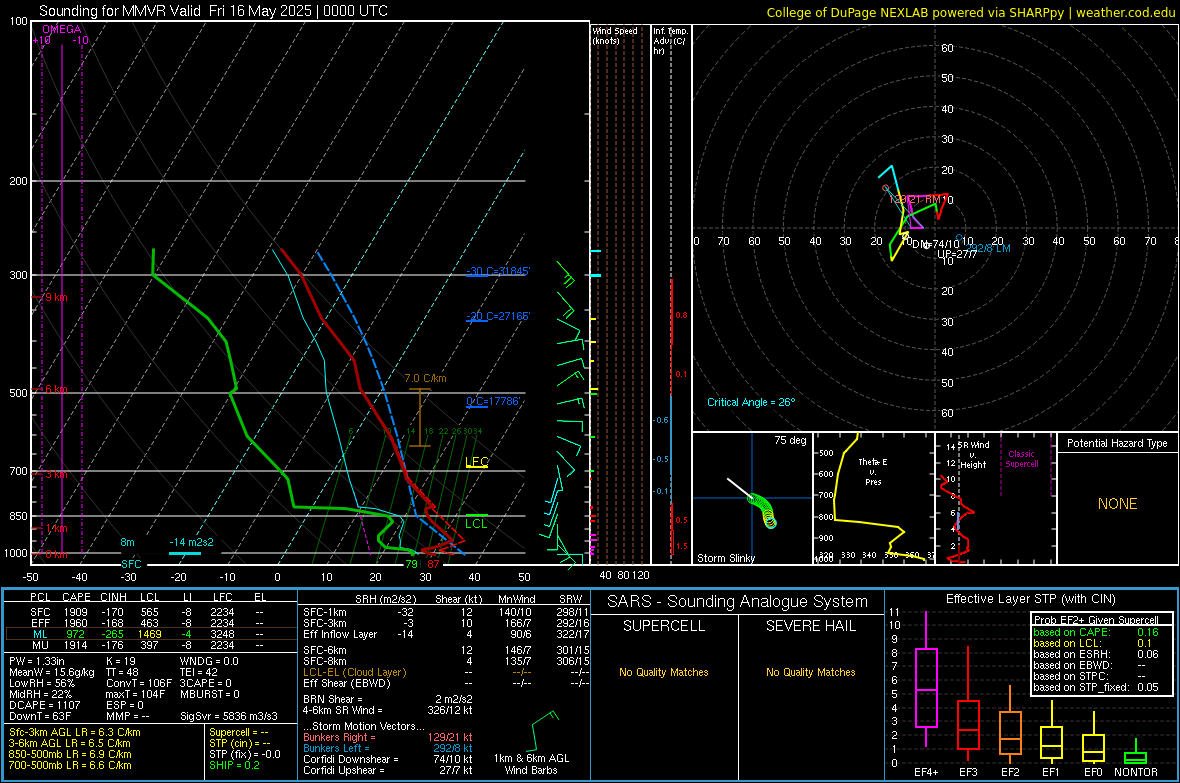Screen dimensions: 1180x783
Task: Click the green 'SHIP = 0.2' value
Action: point(234,765)
